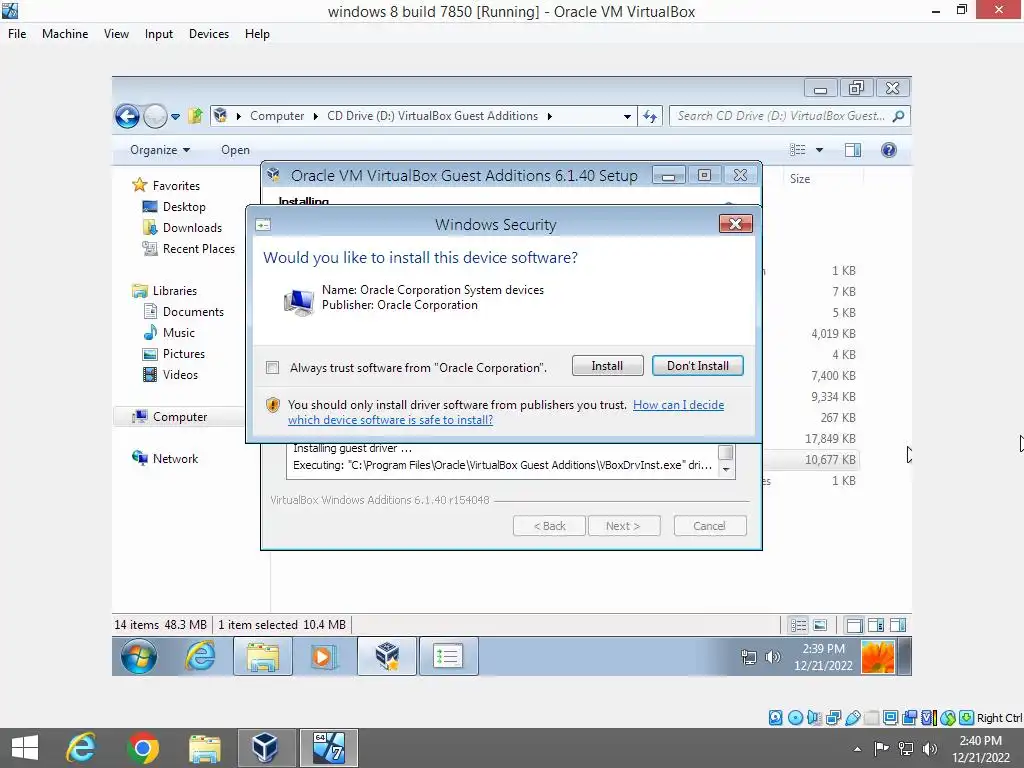
Task: Select the list-style program icon on guest taskbar
Action: [448, 656]
